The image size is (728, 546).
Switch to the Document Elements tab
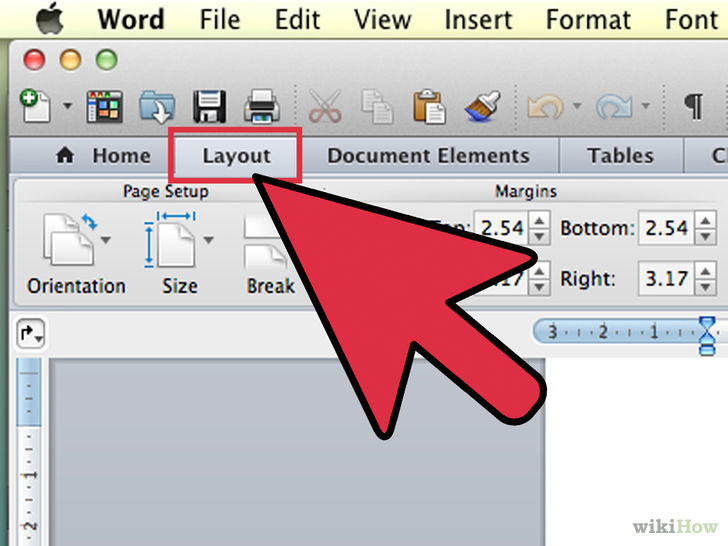pos(428,156)
